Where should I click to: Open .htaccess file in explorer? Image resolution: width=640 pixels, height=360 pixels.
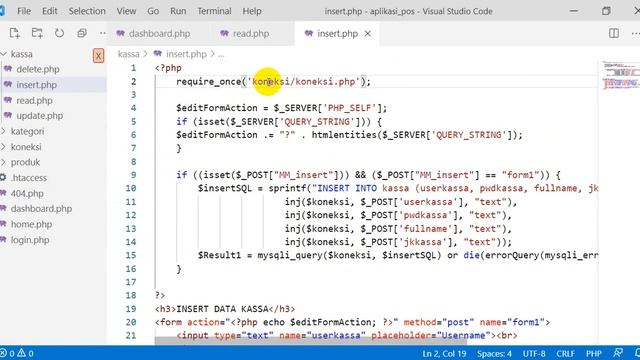coord(29,178)
